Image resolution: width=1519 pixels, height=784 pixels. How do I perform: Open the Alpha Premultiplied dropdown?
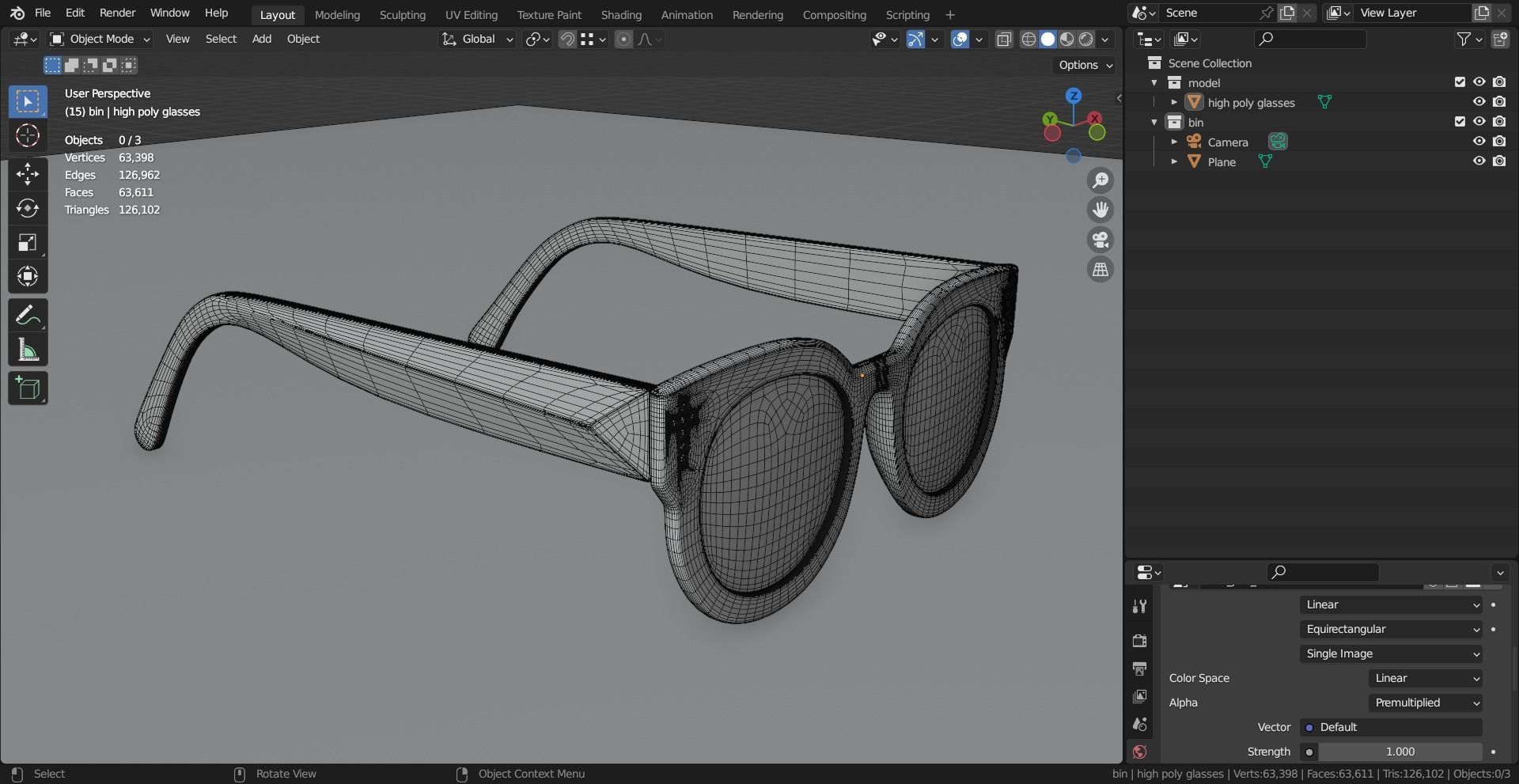(1426, 703)
